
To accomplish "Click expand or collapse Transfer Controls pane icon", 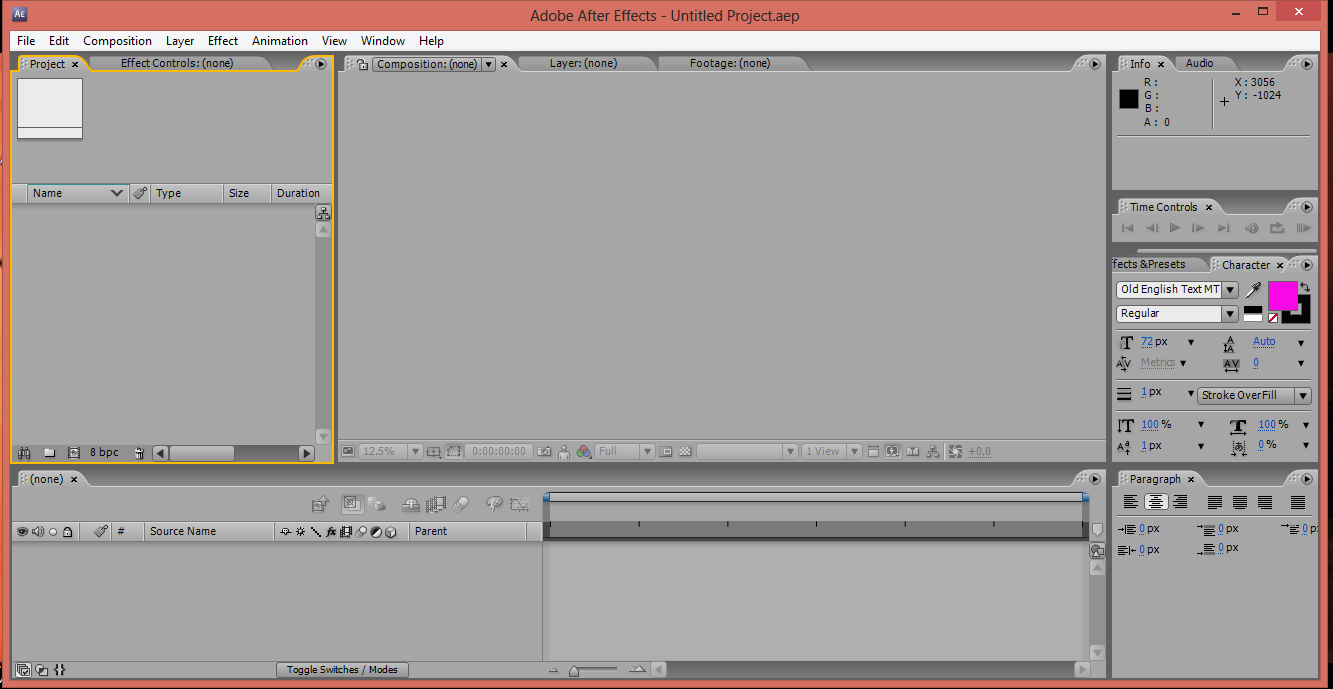I will pos(41,670).
